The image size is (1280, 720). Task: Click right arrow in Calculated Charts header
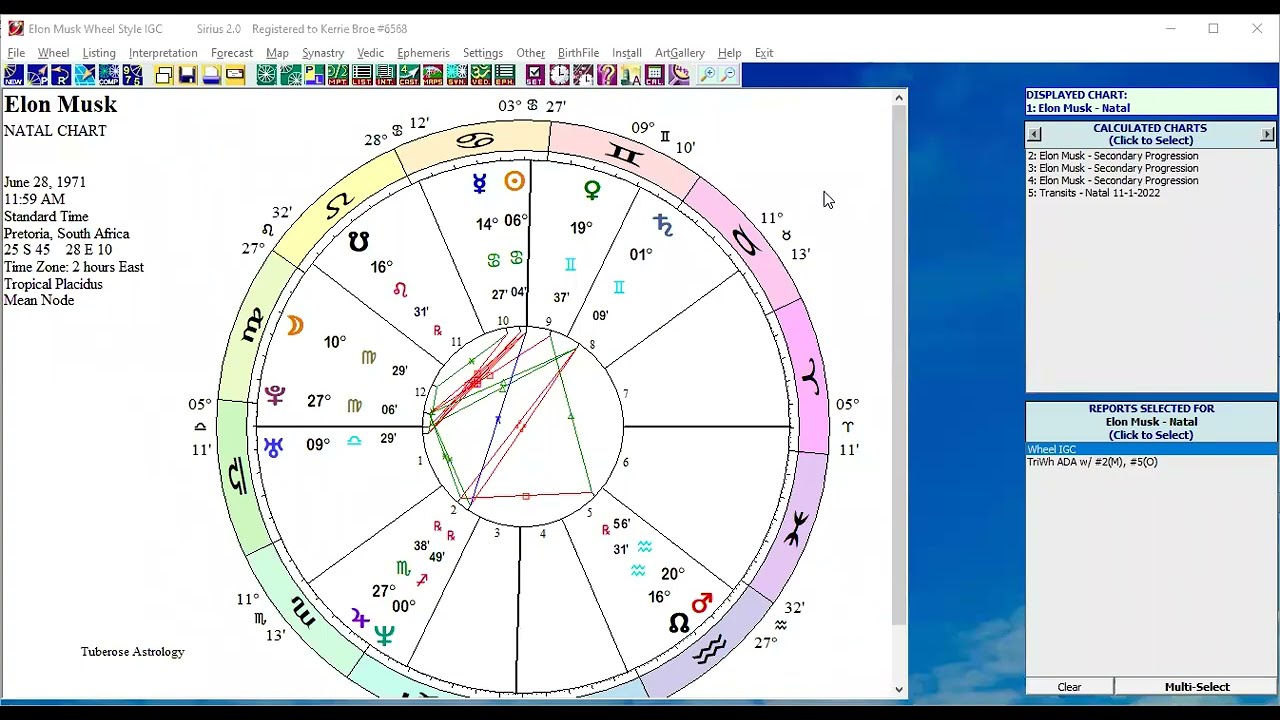[x=1267, y=134]
